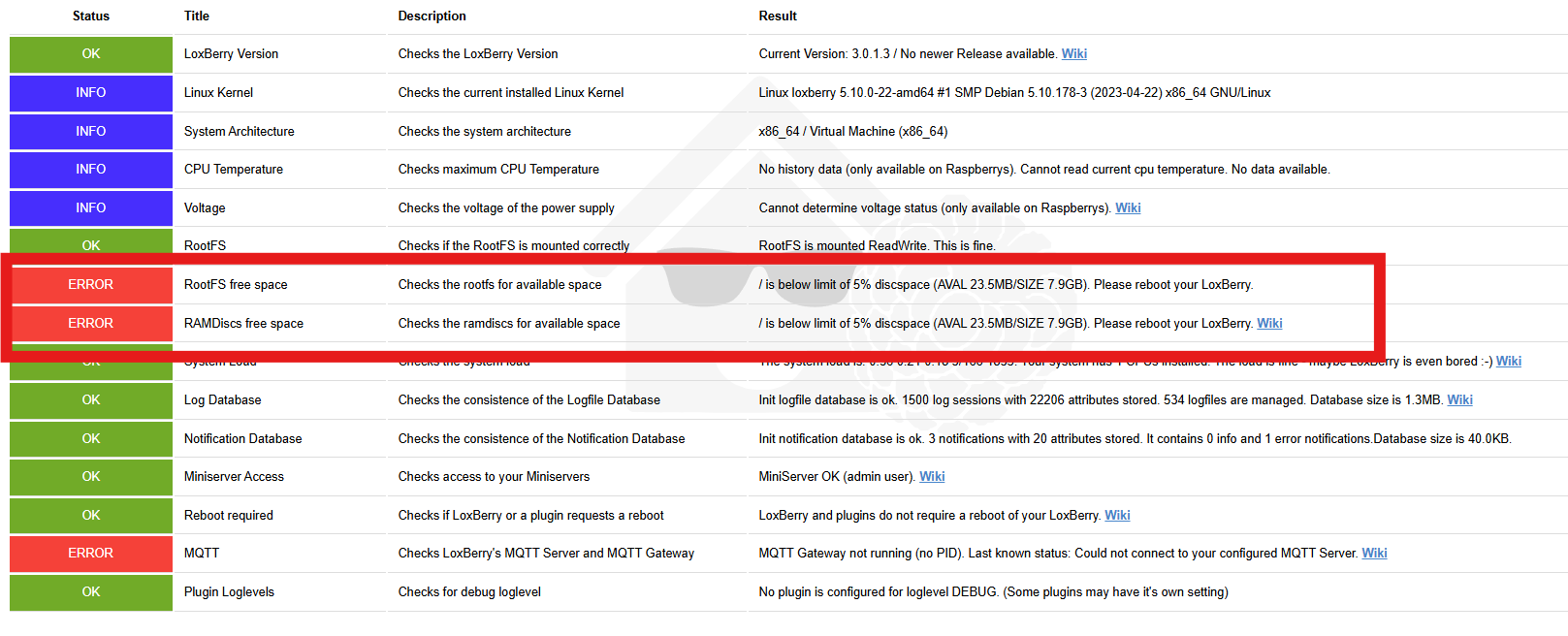The height and width of the screenshot is (636, 1568).
Task: Open the Wiki link in the MQTT row
Action: (1374, 554)
